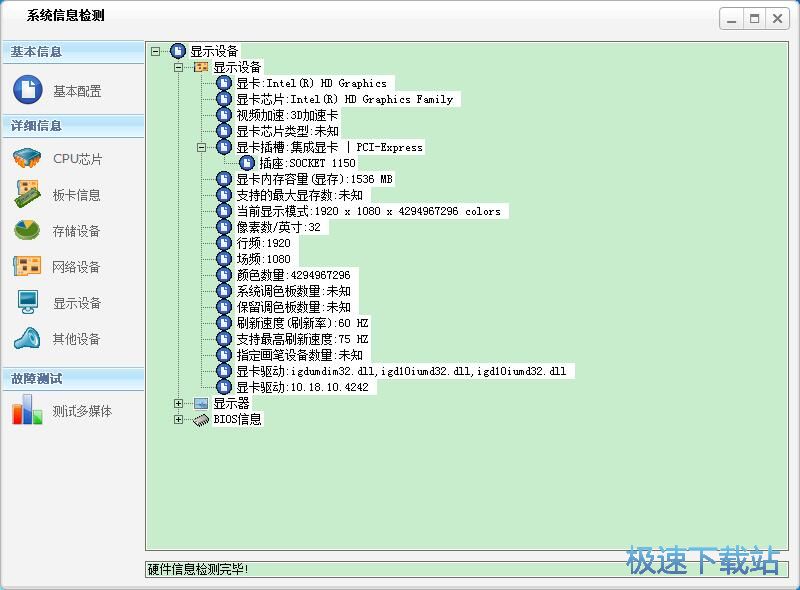Screen dimensions: 800x590
Task: Select the 其他设备 speaker icon
Action: click(x=27, y=338)
